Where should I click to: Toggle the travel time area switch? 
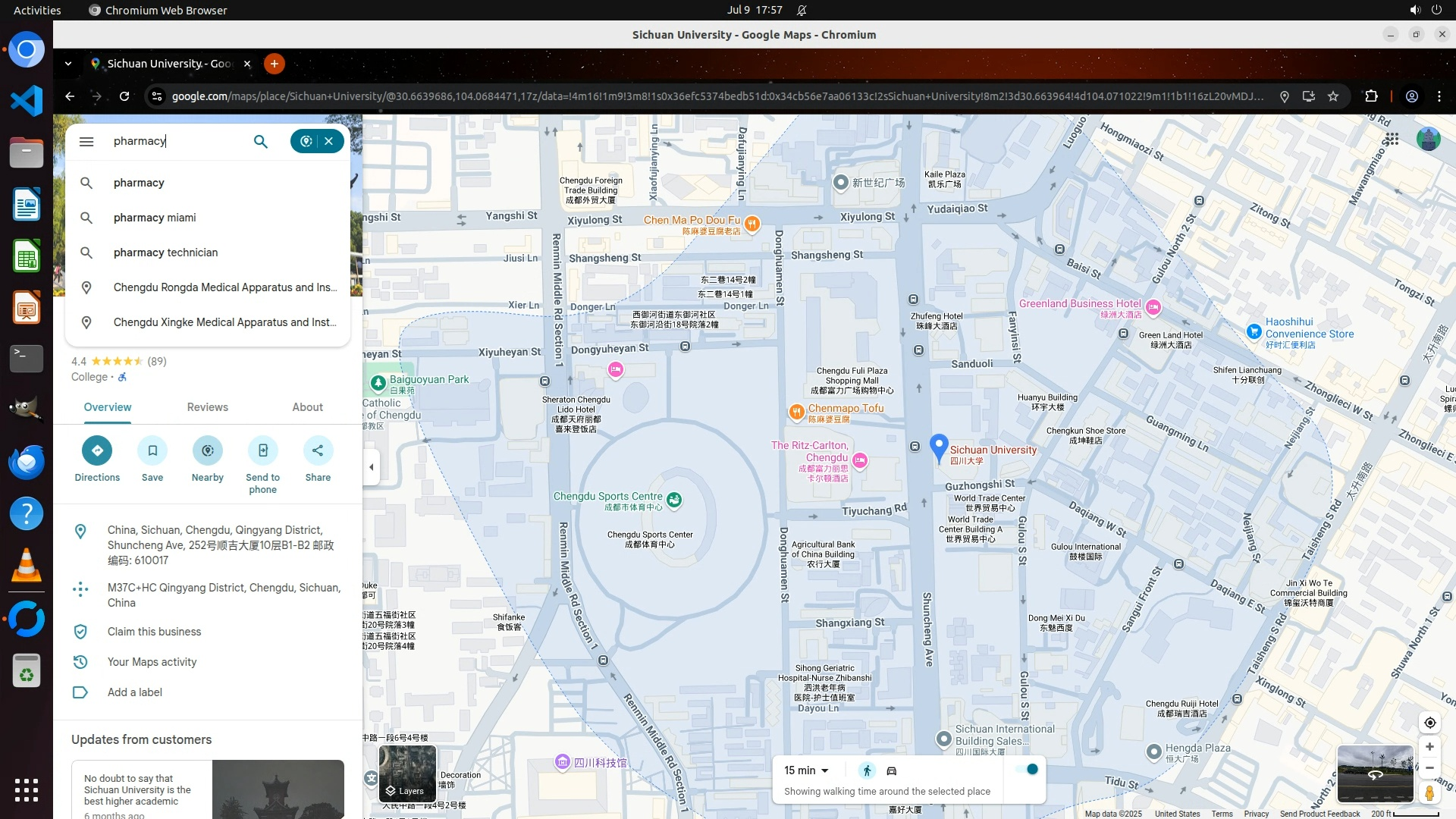(1028, 770)
